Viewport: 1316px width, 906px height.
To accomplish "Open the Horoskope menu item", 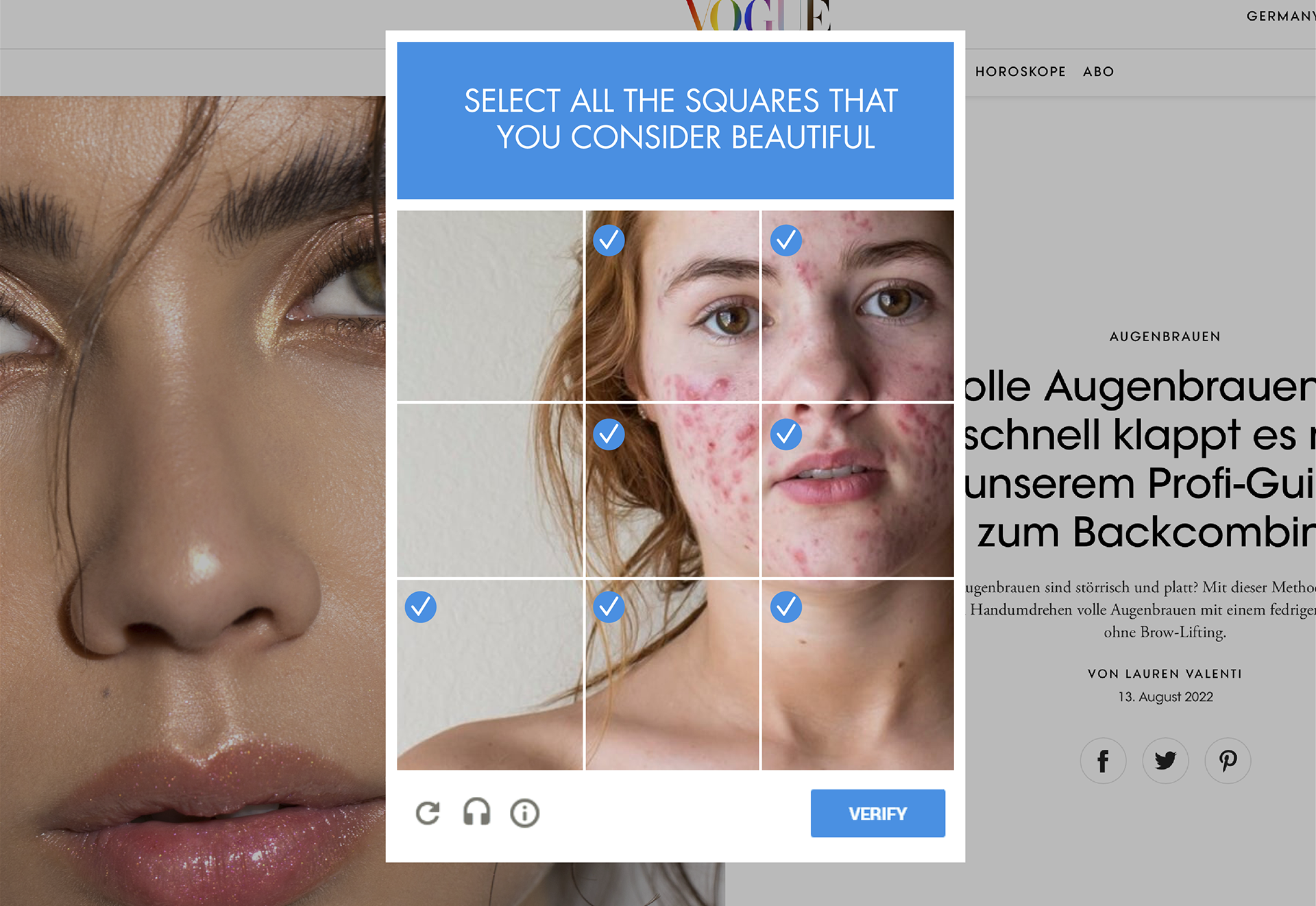I will tap(1020, 72).
